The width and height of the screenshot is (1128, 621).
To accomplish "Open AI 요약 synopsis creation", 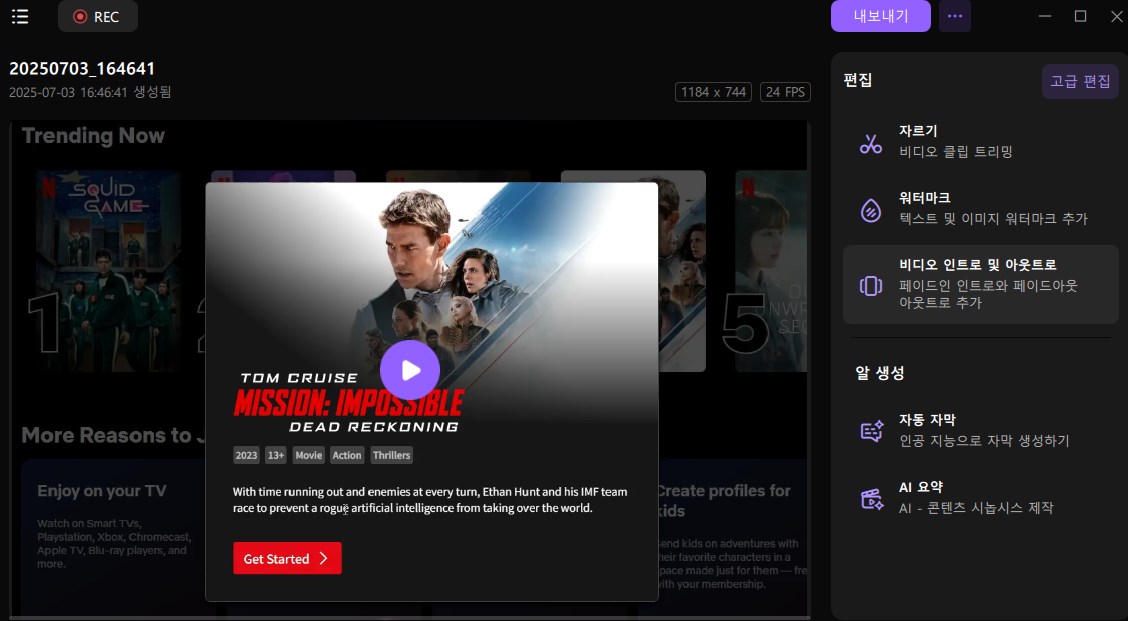I will 981,497.
